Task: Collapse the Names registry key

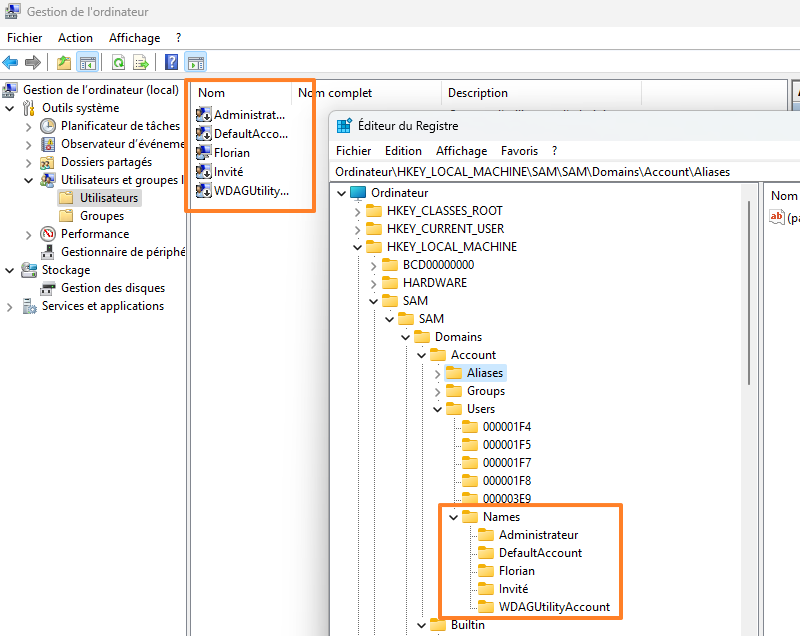Action: coord(453,517)
